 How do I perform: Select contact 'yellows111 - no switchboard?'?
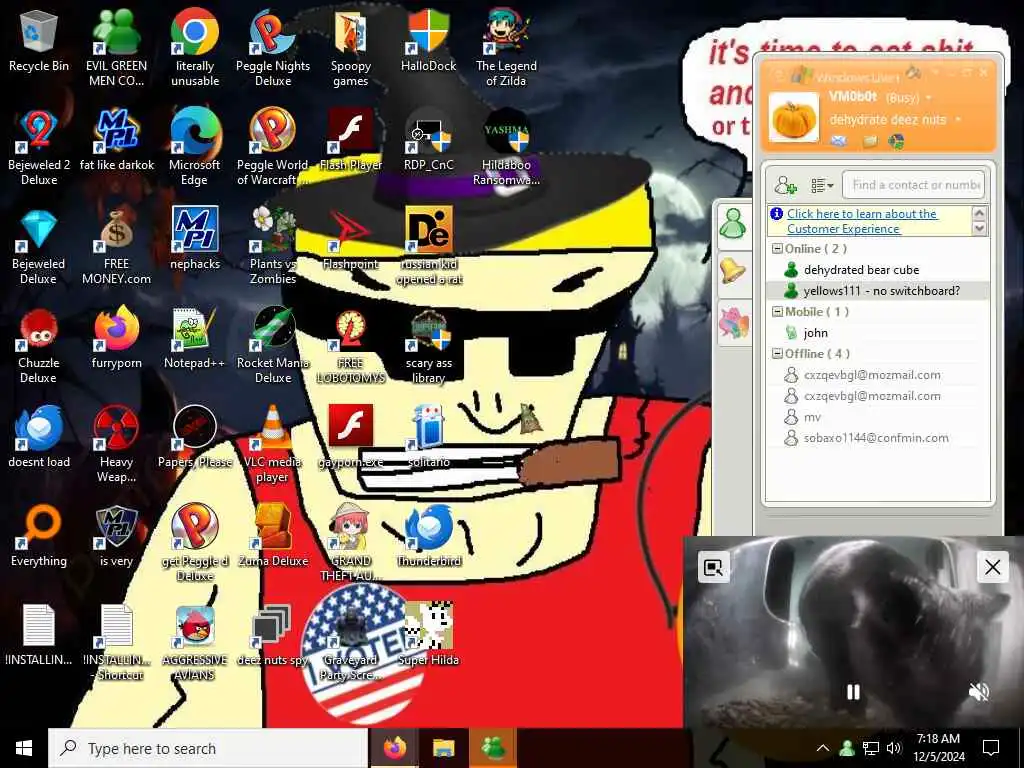[876, 291]
